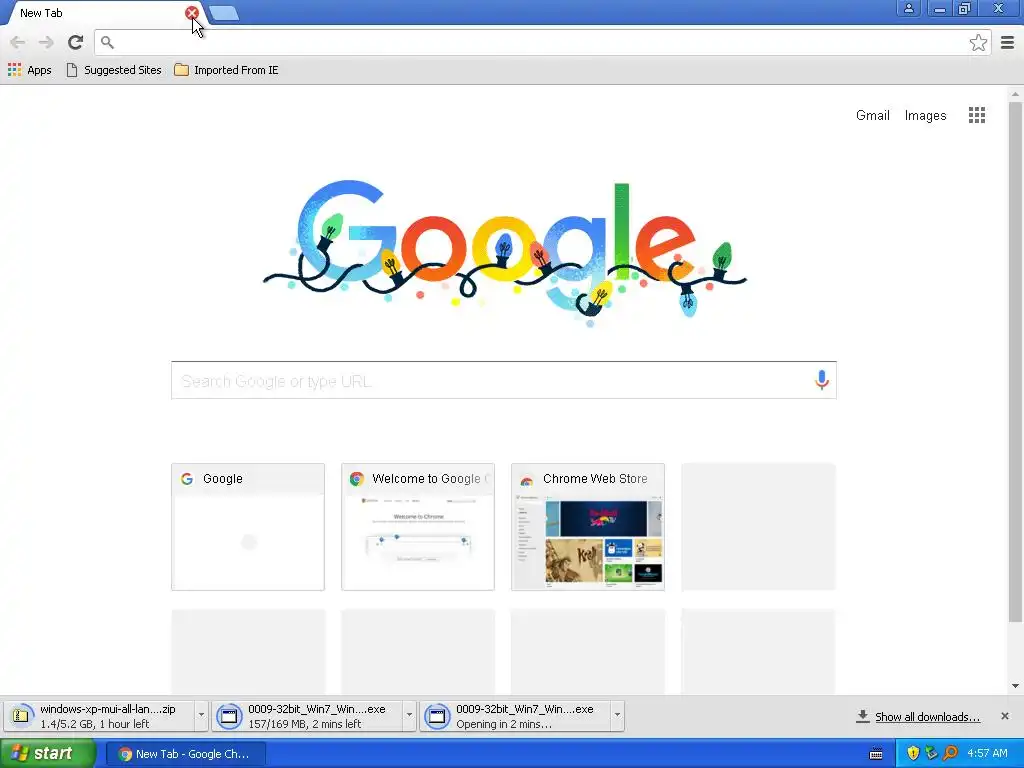Focus the Search Google or type URL box

pyautogui.click(x=504, y=380)
